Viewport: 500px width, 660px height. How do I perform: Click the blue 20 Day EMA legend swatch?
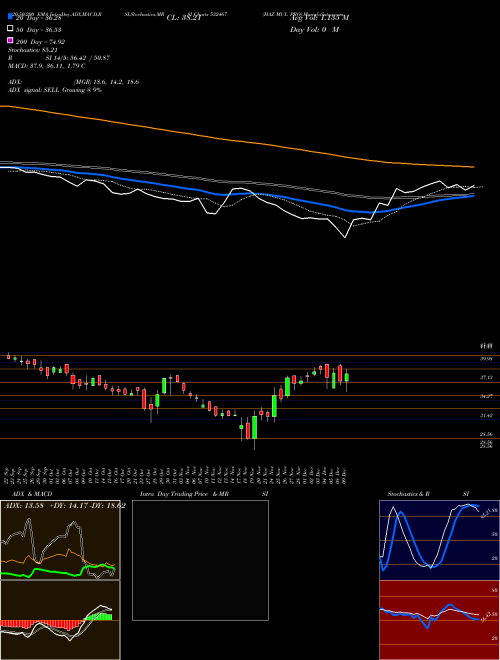[10, 16]
